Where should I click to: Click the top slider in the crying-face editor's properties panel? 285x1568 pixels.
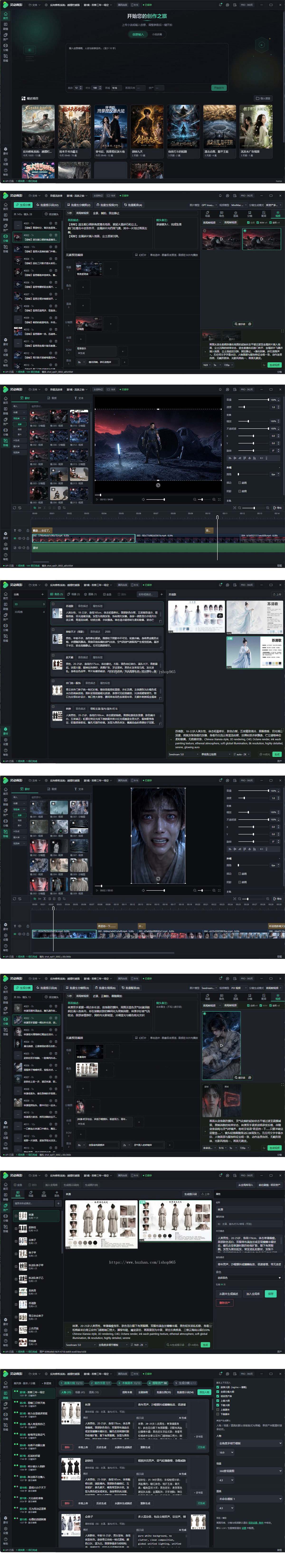click(x=253, y=791)
